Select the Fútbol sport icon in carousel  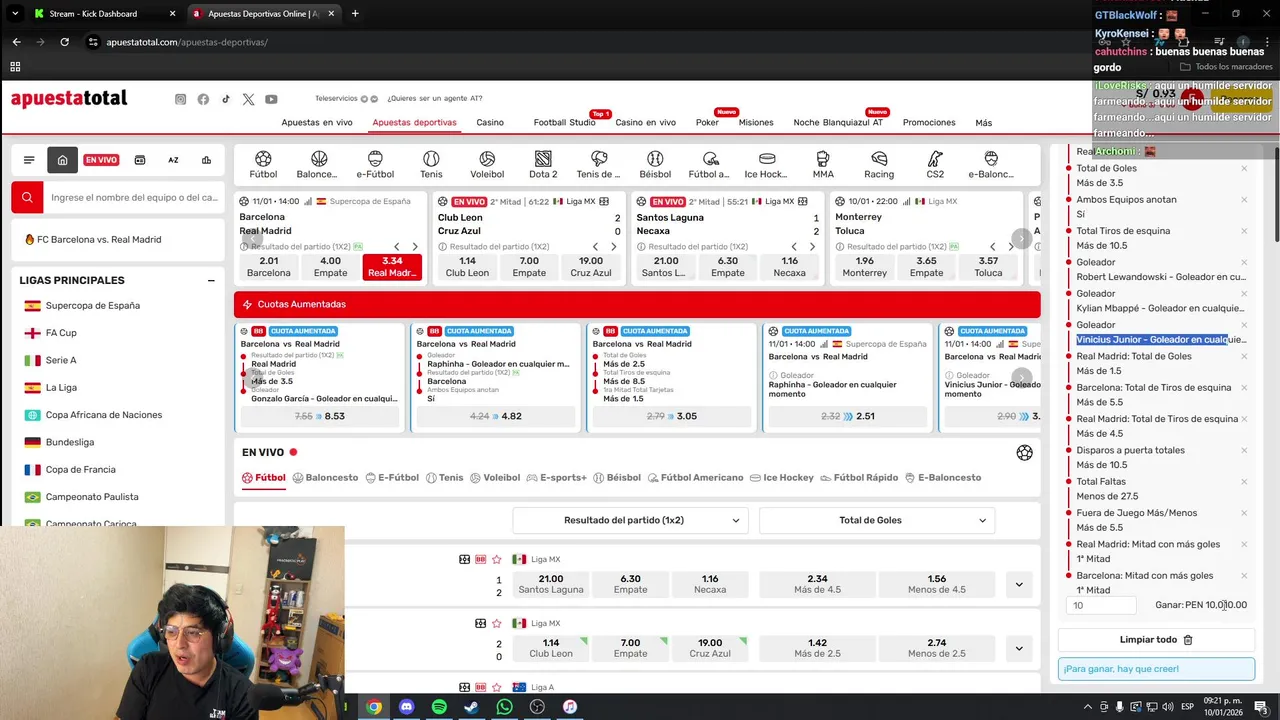tap(263, 165)
